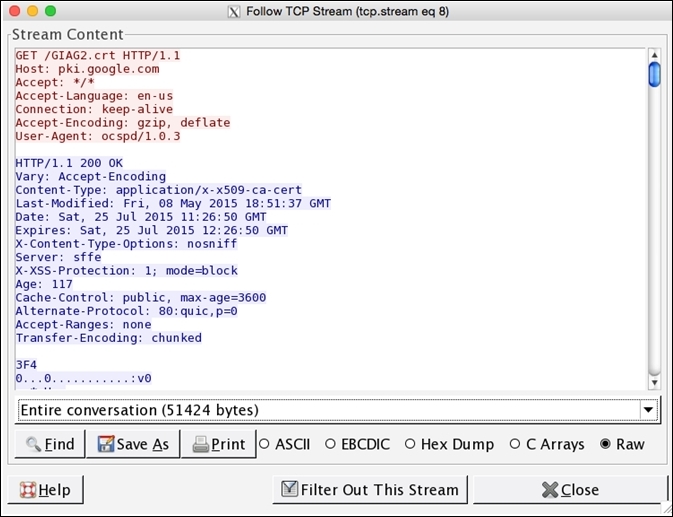Click the floppy icon on Save As
The height and width of the screenshot is (517, 673).
click(x=106, y=444)
